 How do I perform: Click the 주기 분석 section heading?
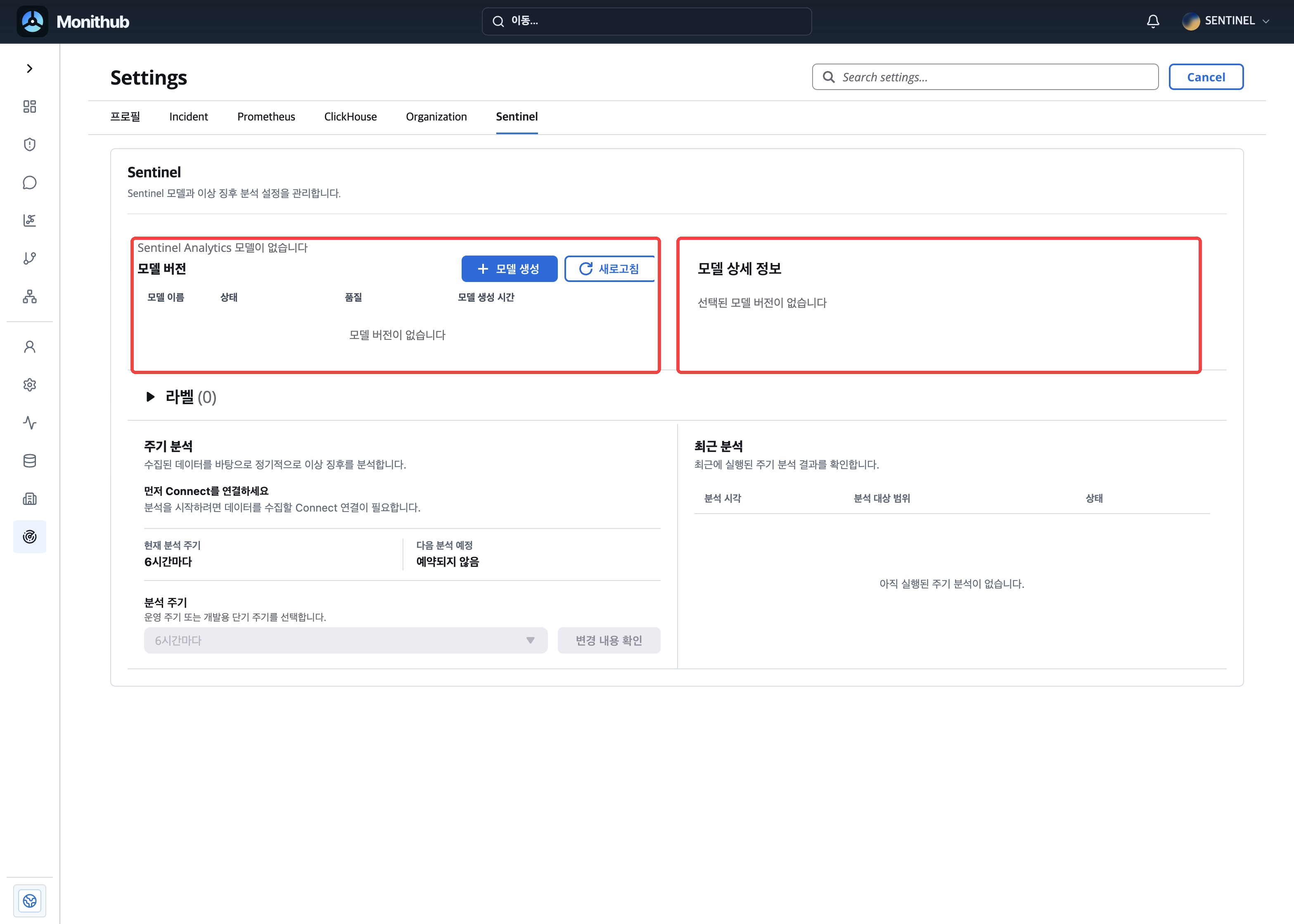tap(168, 446)
